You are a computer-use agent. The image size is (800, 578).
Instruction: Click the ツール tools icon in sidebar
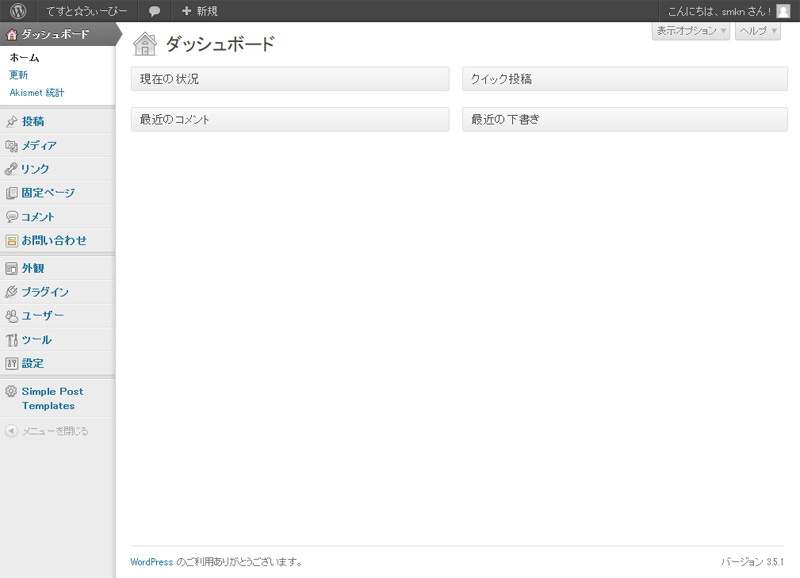11,340
